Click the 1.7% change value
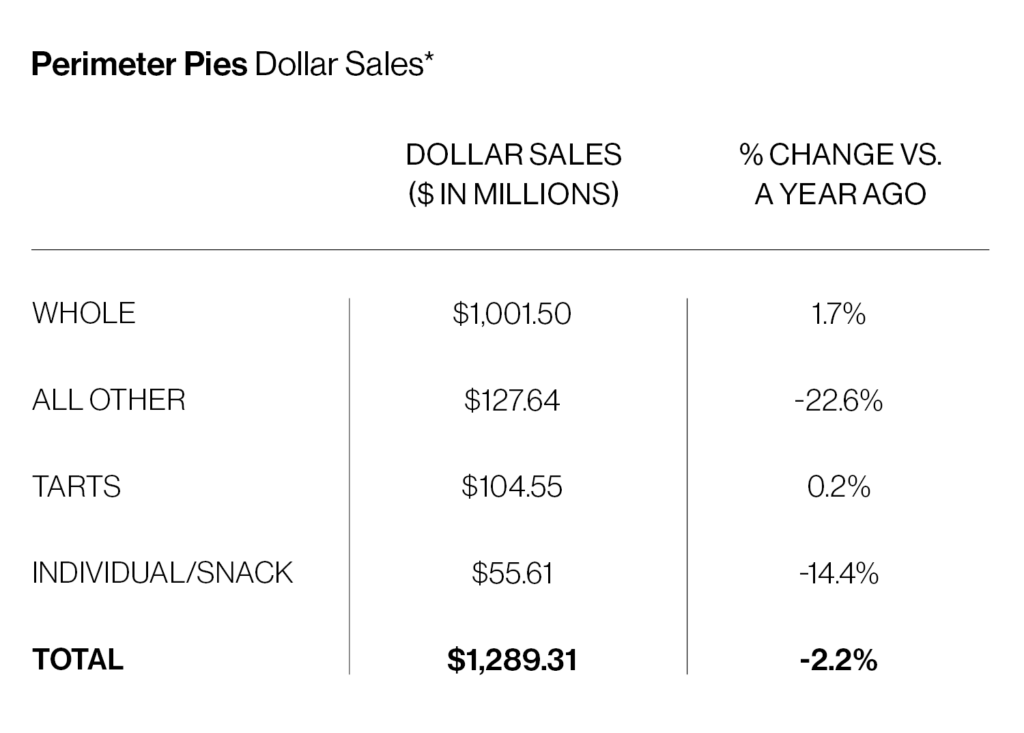The image size is (1024, 733). 840,314
